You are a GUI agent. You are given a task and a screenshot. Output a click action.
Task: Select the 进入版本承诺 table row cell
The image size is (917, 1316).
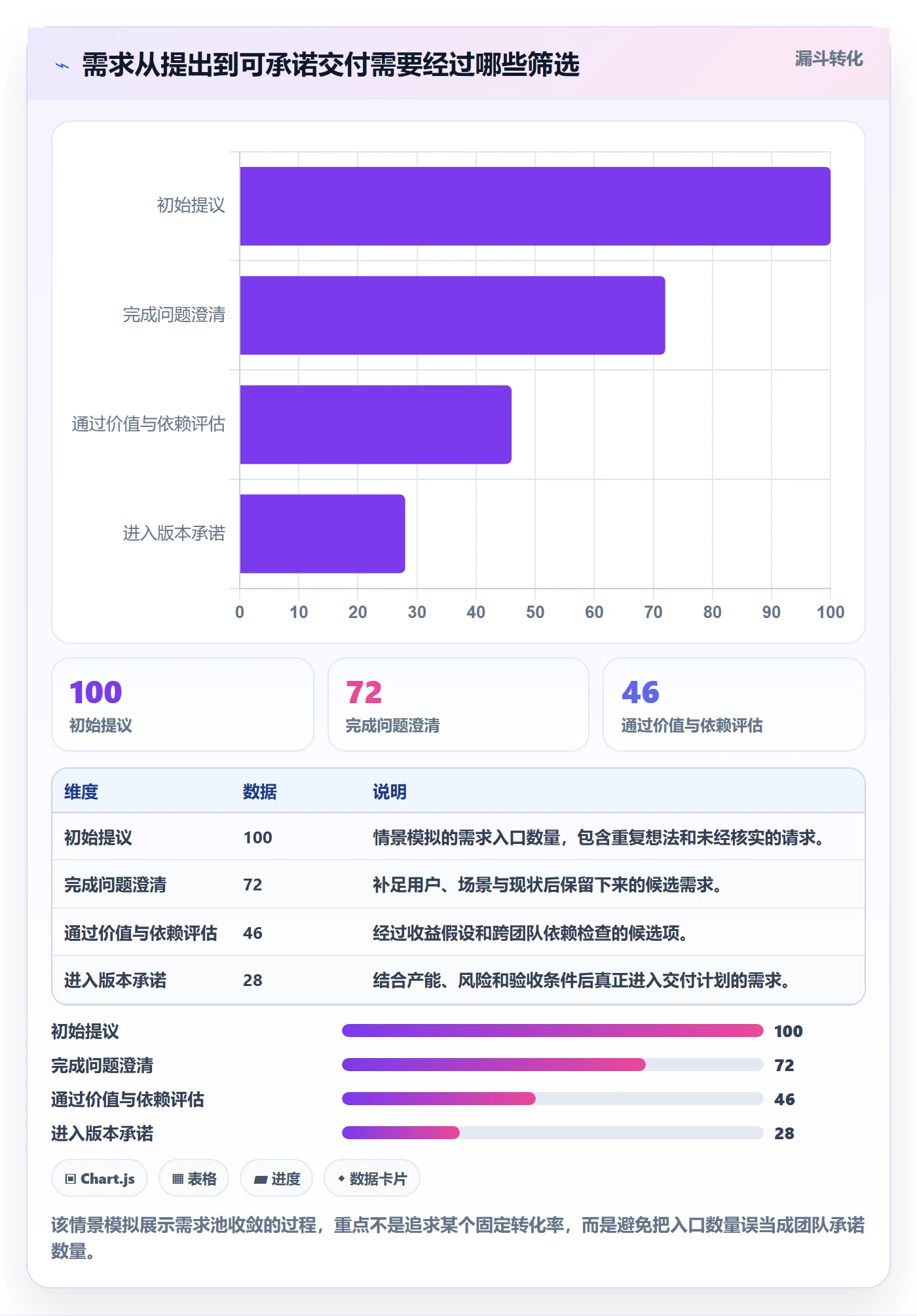[x=115, y=980]
